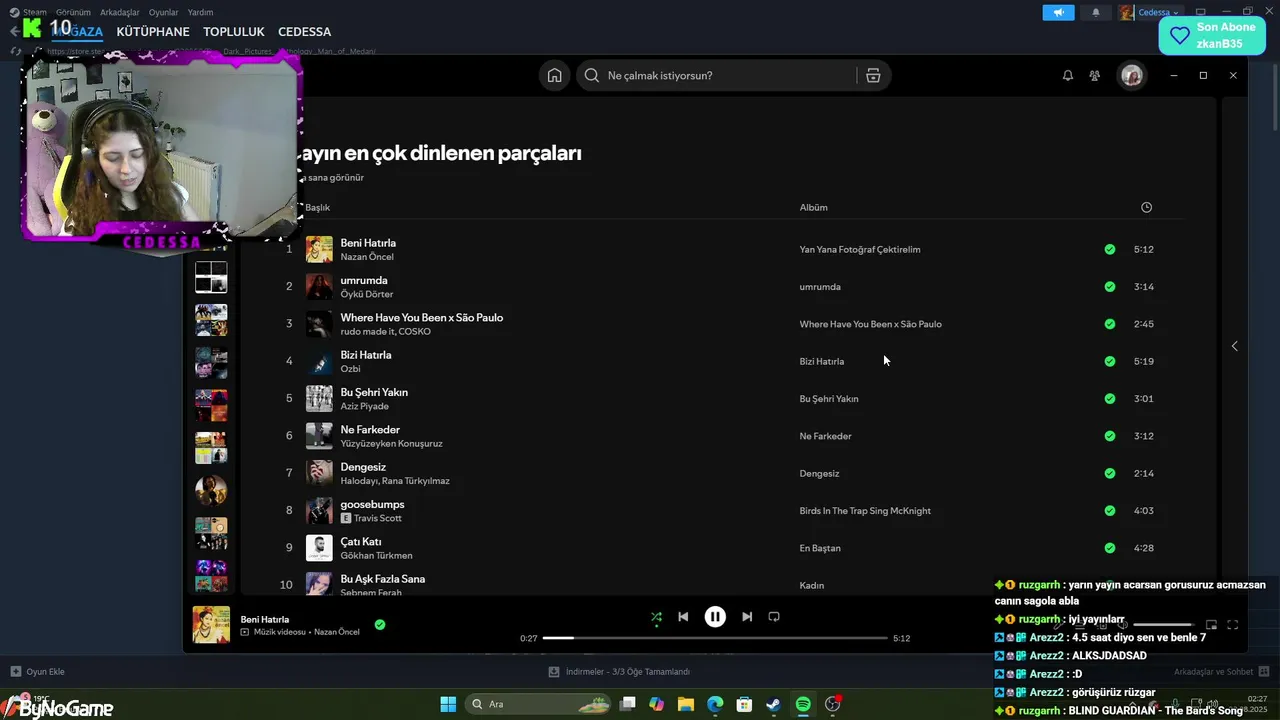
Task: Open Spotify Friend Activity icon
Action: click(x=1095, y=76)
